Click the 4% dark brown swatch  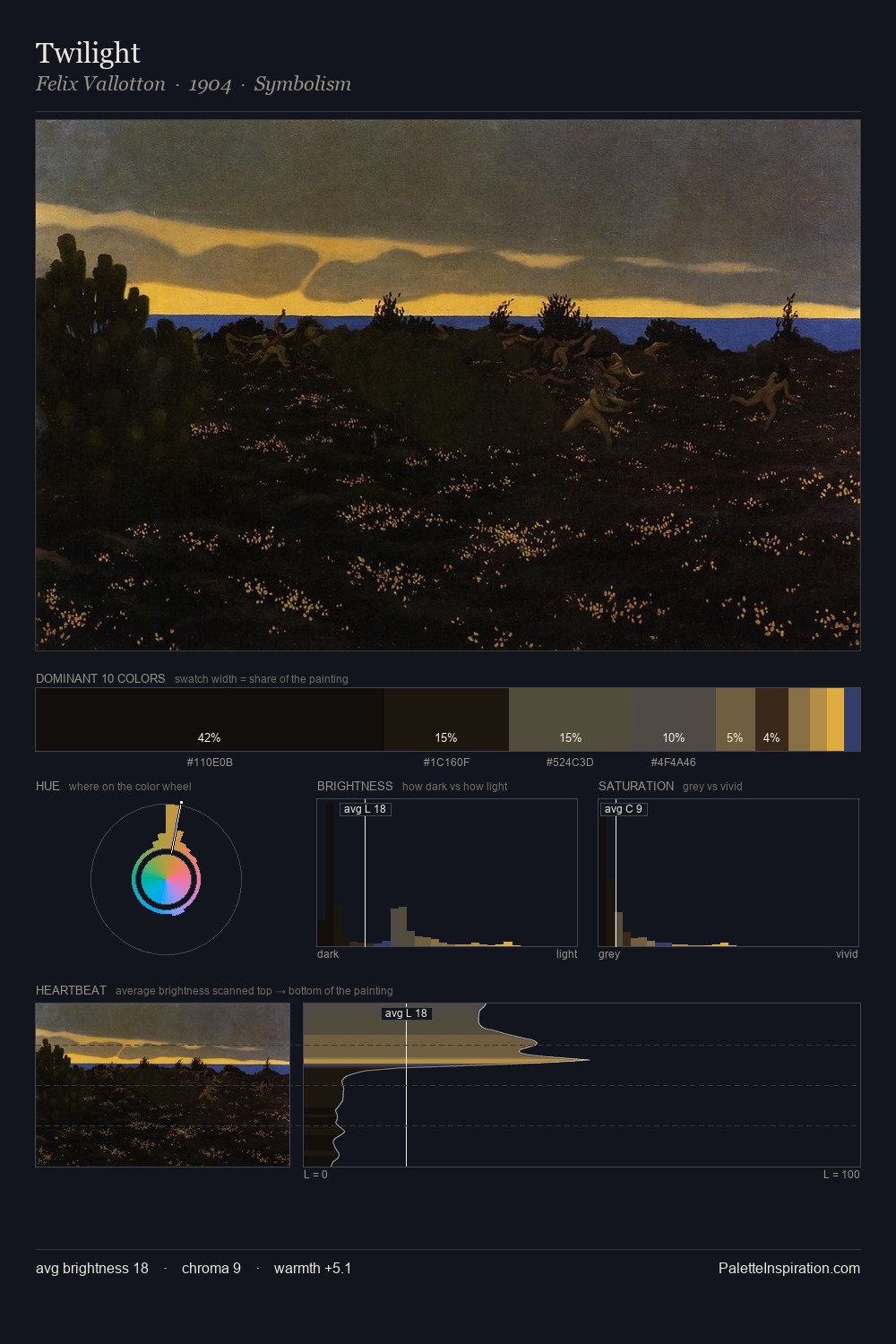771,719
